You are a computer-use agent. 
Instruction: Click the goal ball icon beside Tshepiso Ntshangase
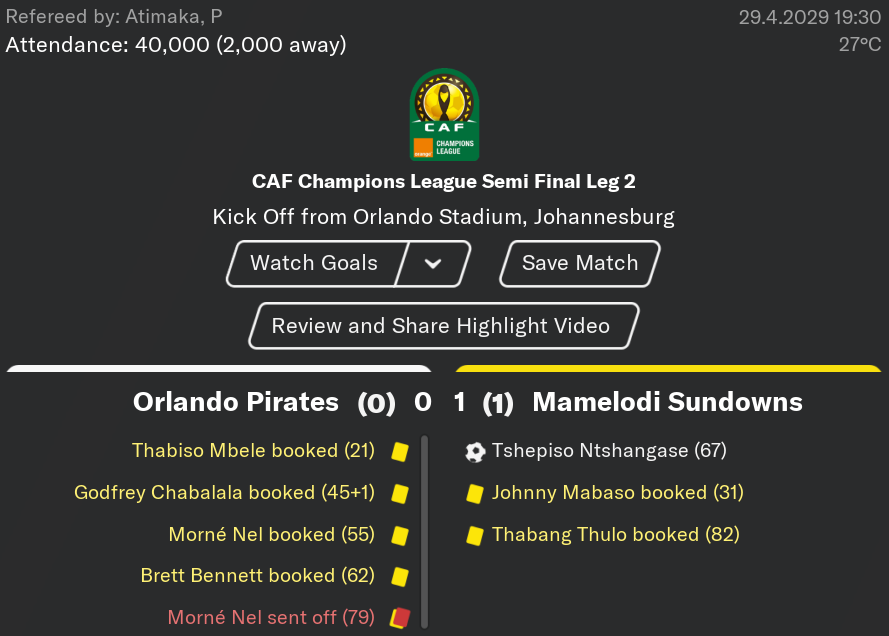point(475,452)
